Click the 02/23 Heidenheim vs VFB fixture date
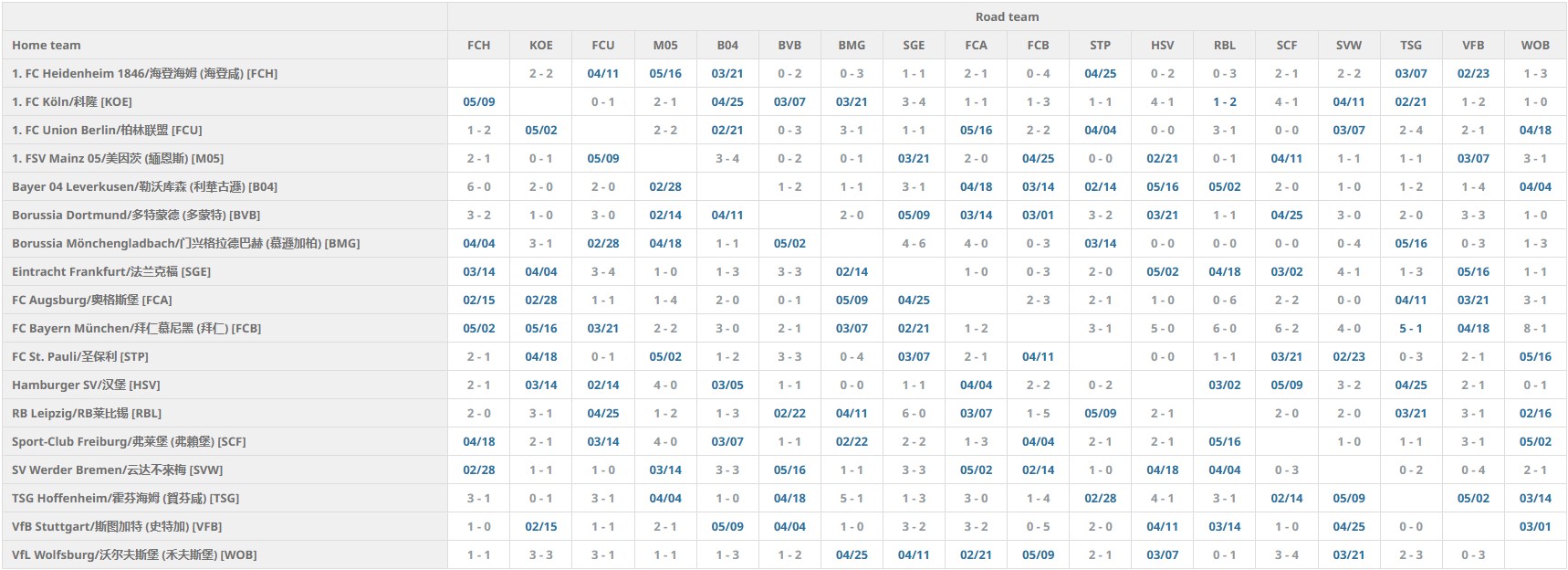This screenshot has height=570, width=1568. tap(1472, 73)
